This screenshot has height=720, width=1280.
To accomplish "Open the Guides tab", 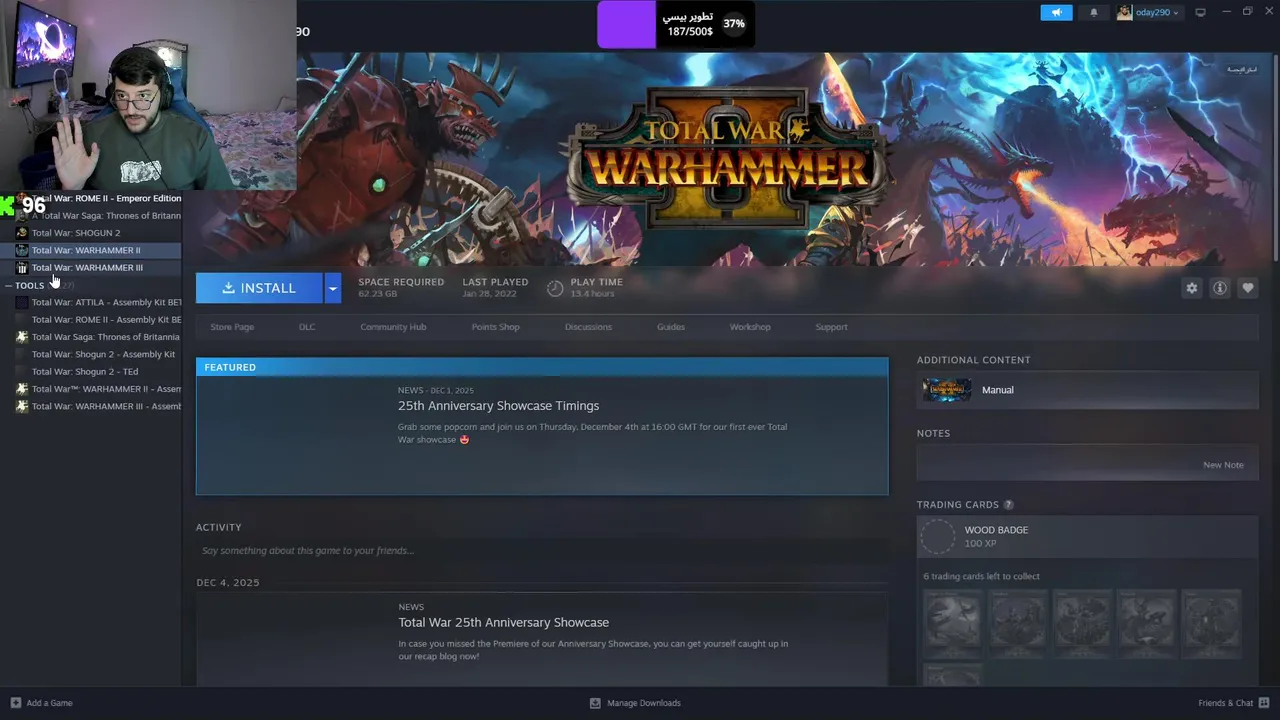I will (x=671, y=327).
